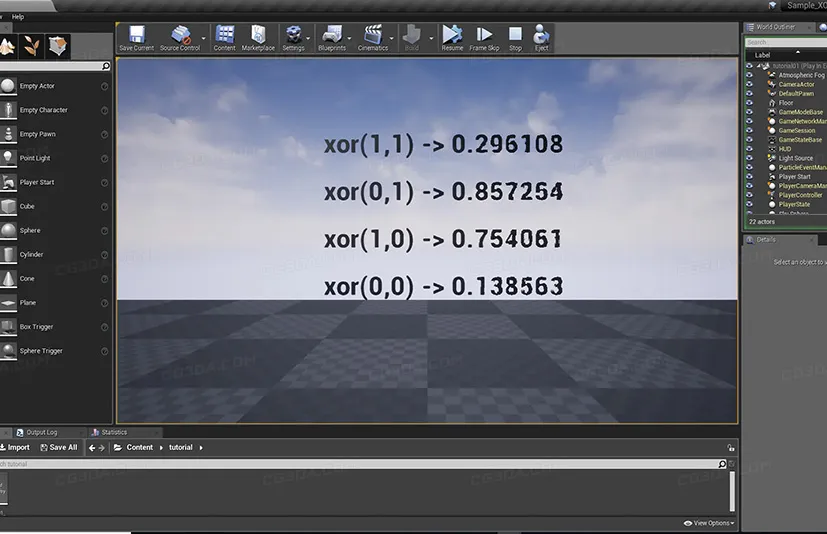827x534 pixels.
Task: Click the Place Actors search magnifier icon
Action: tap(105, 66)
